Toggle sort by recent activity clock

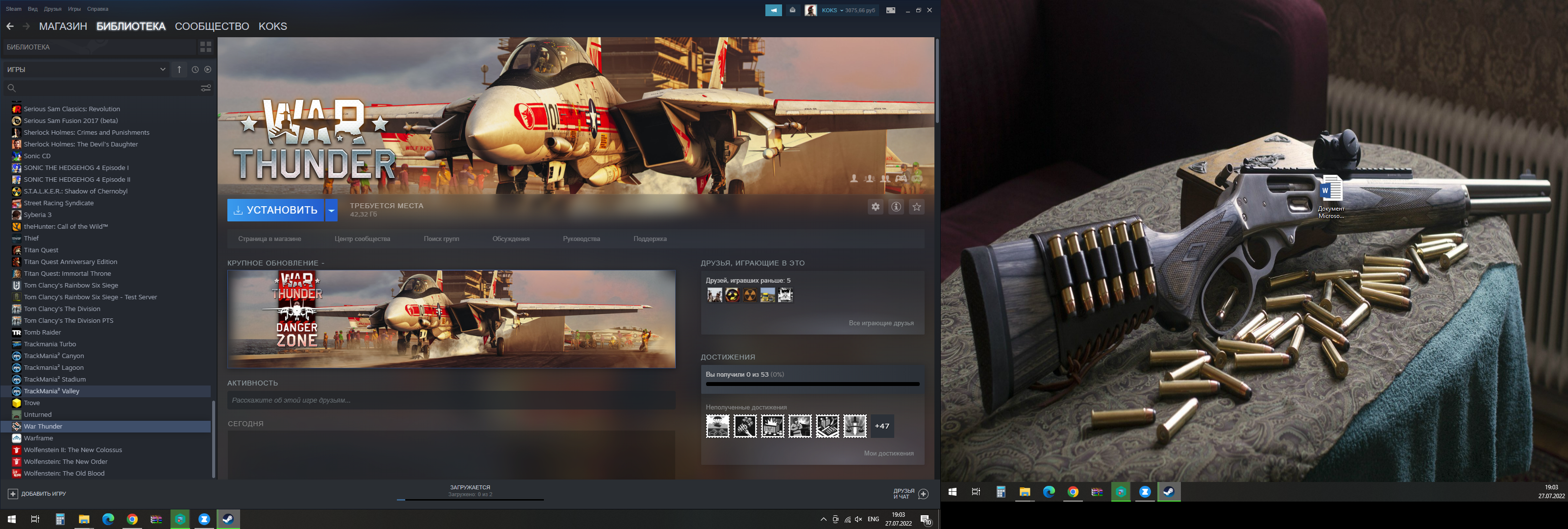[x=195, y=70]
